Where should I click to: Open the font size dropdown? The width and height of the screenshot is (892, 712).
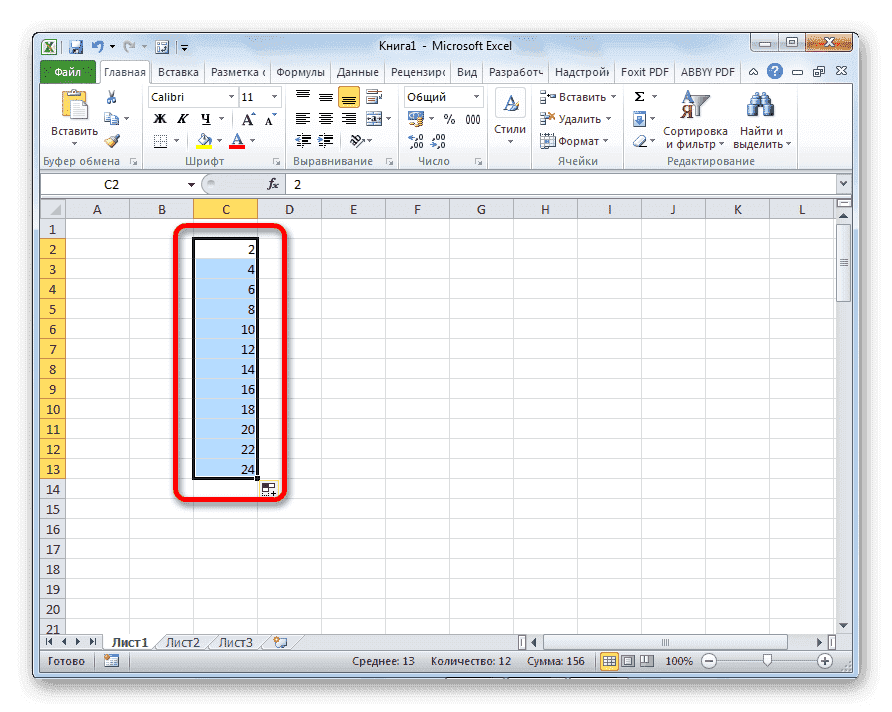273,96
